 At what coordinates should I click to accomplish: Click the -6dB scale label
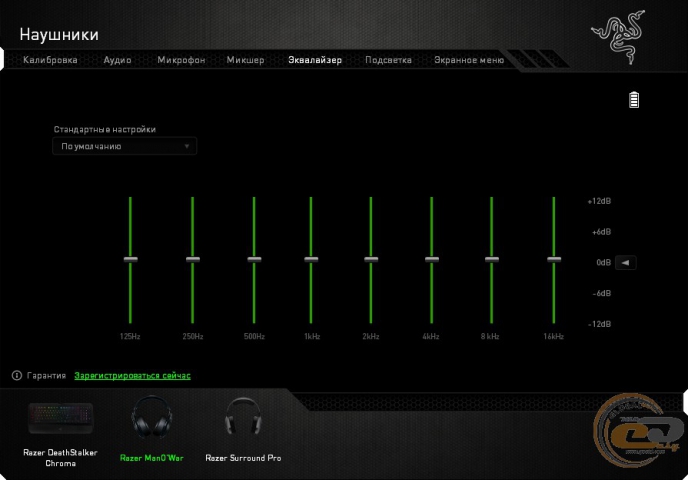click(x=601, y=294)
